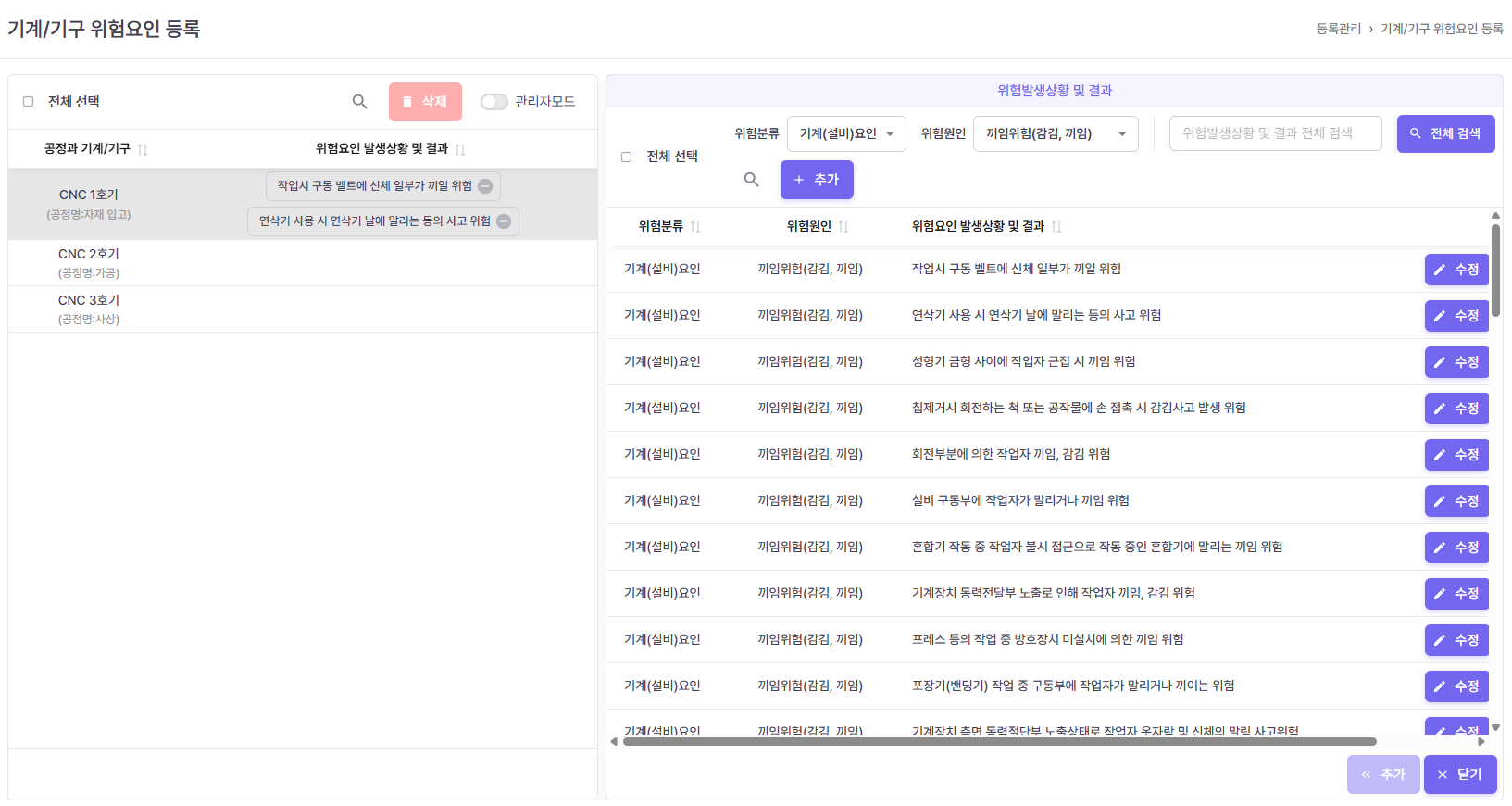
Task: Open the 위험원인 dropdown
Action: [1055, 133]
